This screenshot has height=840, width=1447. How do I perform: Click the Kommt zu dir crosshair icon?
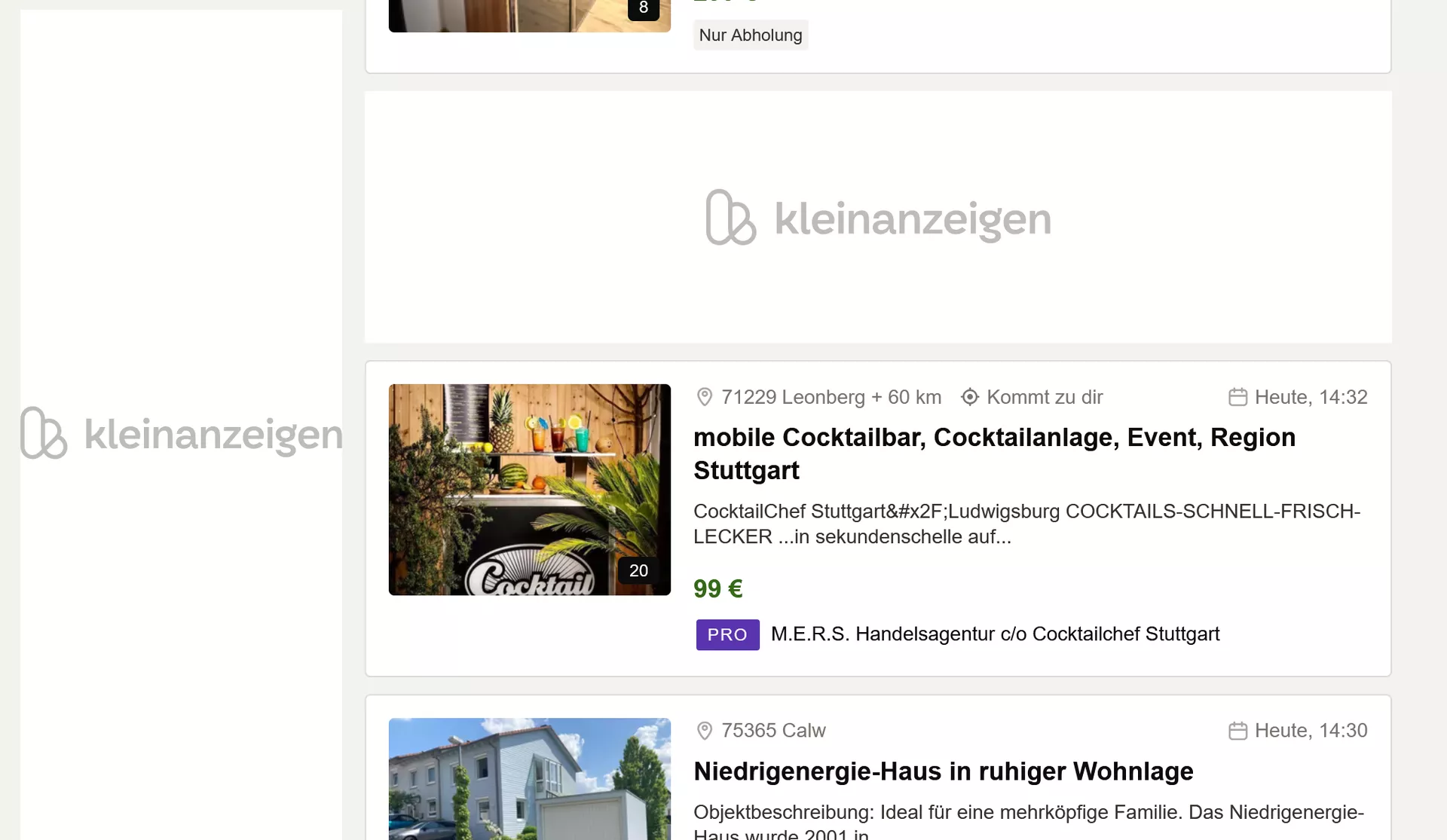tap(969, 397)
